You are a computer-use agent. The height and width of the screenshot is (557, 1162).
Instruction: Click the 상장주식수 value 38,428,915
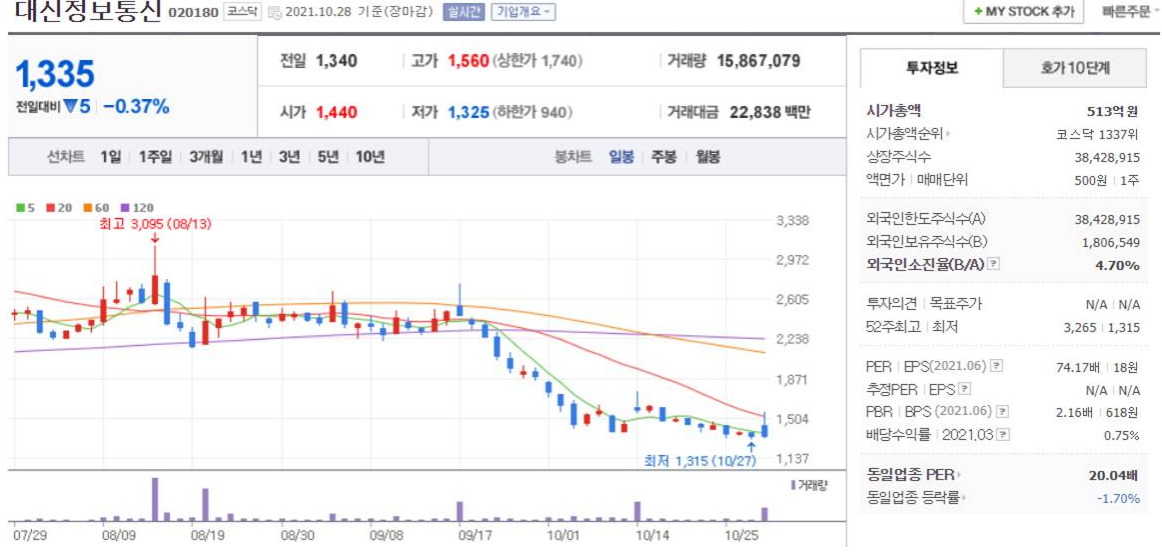(1107, 157)
